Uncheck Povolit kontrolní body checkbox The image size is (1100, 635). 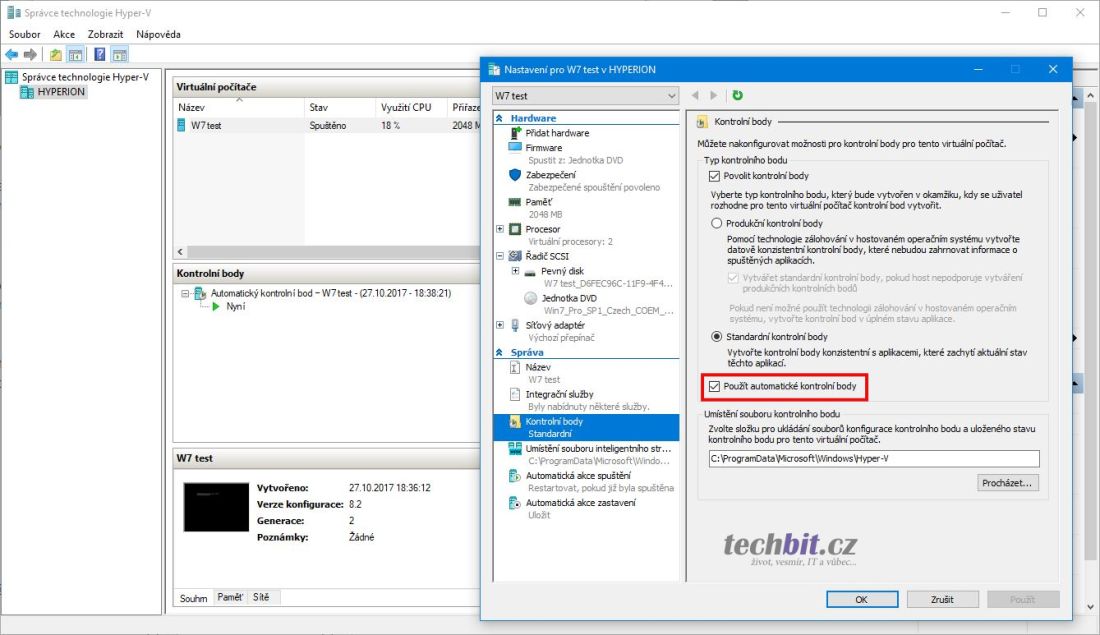(x=714, y=176)
